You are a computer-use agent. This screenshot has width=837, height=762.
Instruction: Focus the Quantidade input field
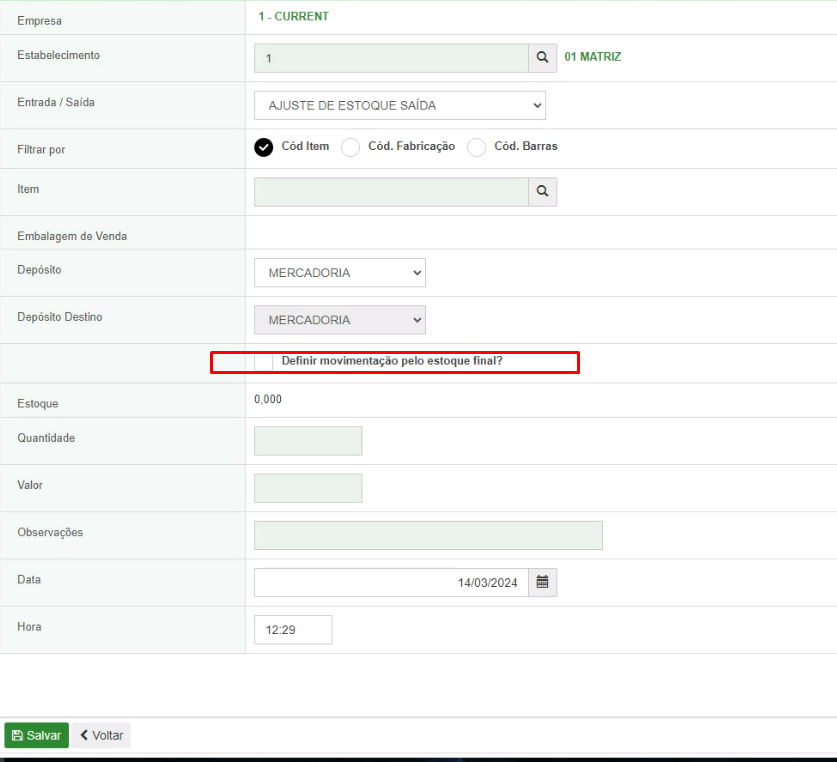[x=308, y=441]
